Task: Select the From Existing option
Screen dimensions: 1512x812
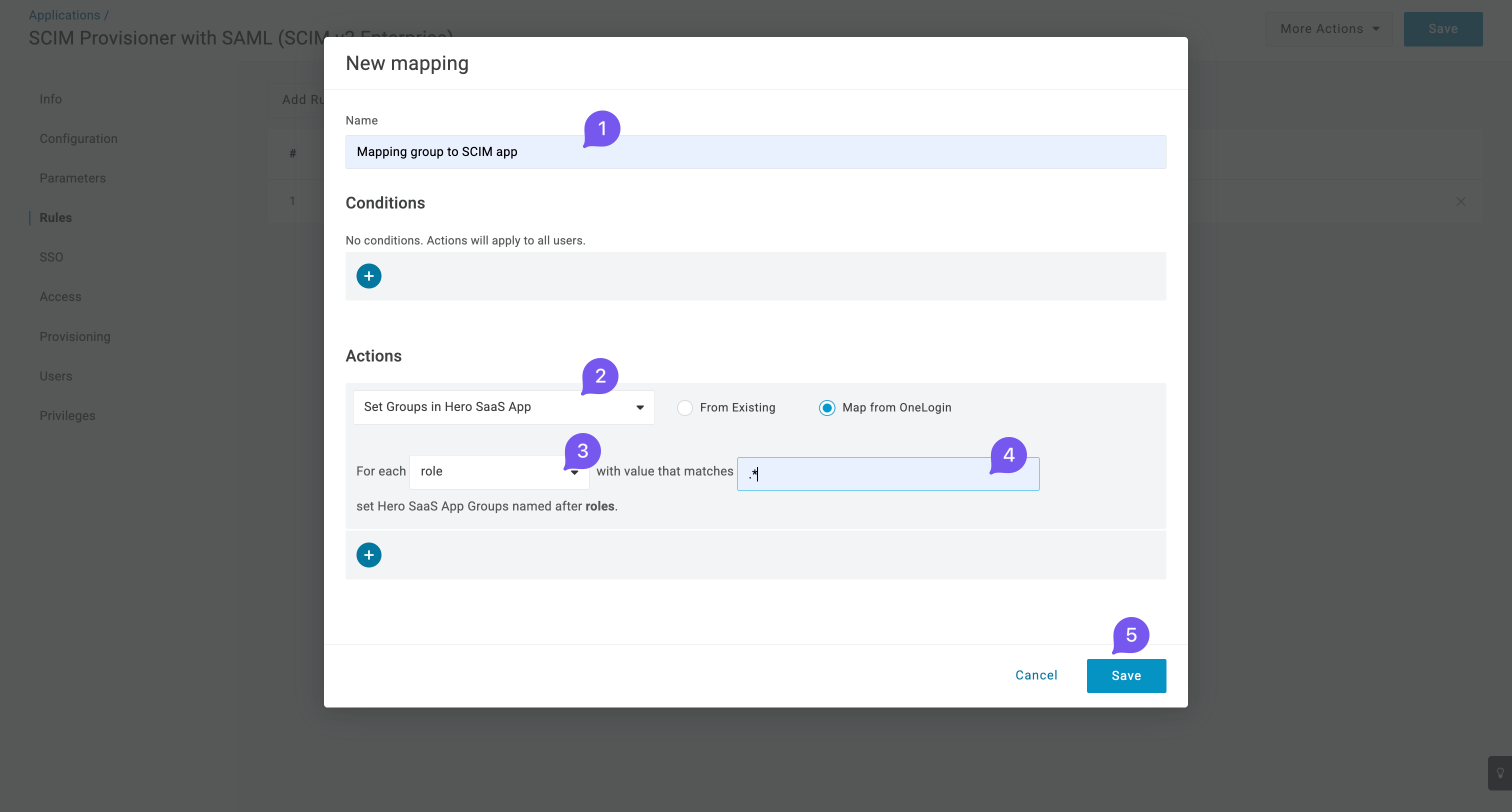Action: tap(684, 407)
